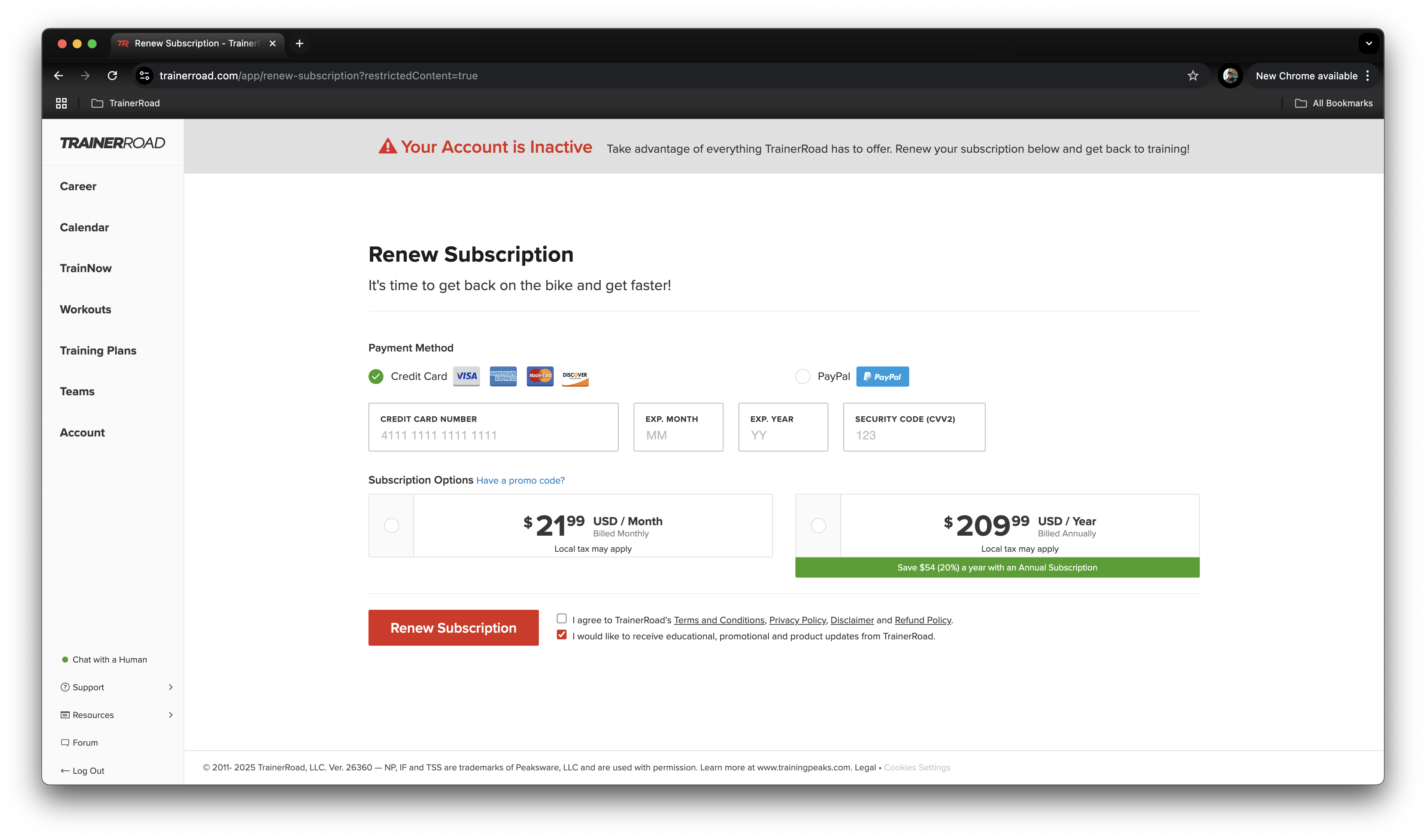Close the Renew Subscription tab
Screen dimensions: 1426x840
pos(272,43)
